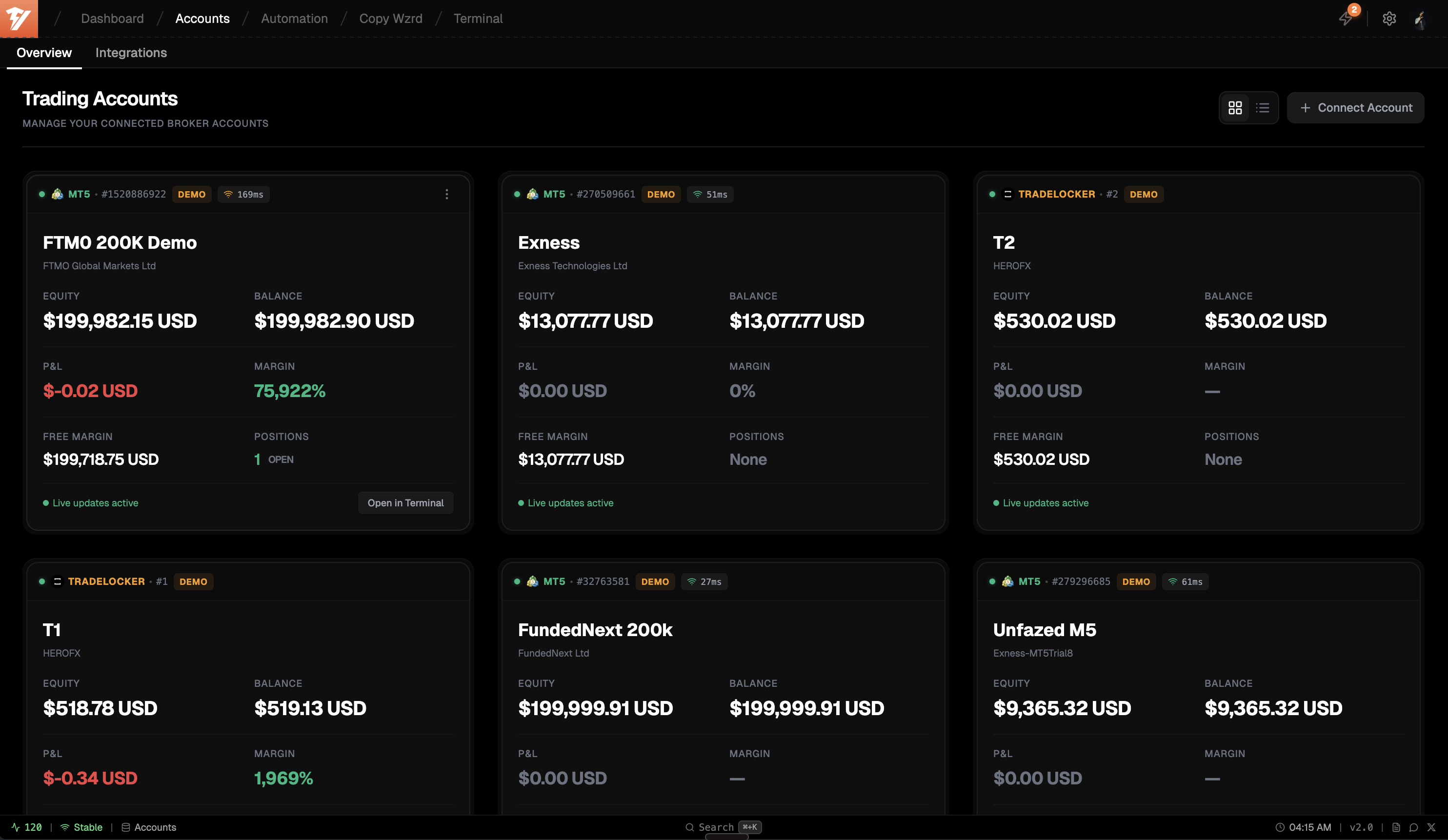Open the lightning notifications with badge 2

pyautogui.click(x=1347, y=19)
